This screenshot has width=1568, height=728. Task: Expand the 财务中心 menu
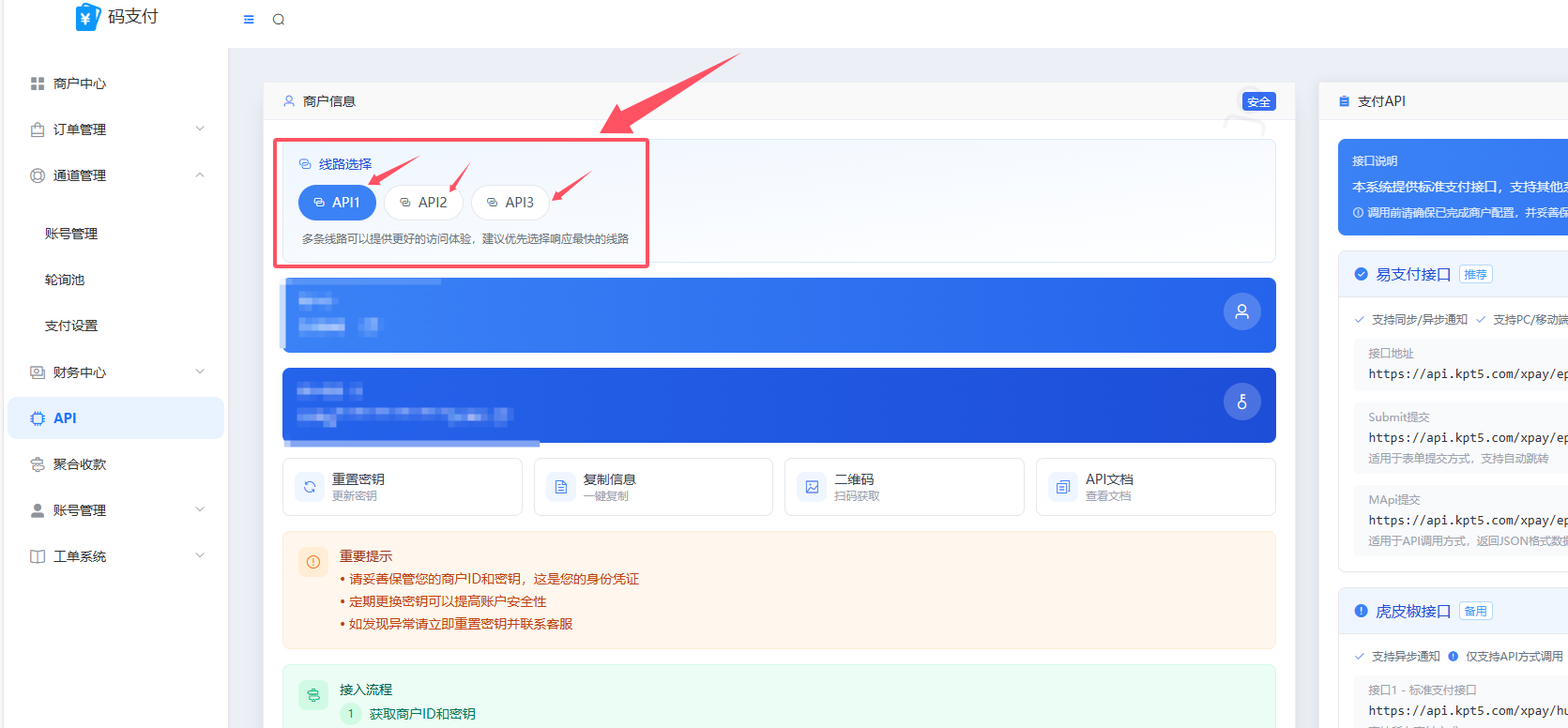(115, 372)
